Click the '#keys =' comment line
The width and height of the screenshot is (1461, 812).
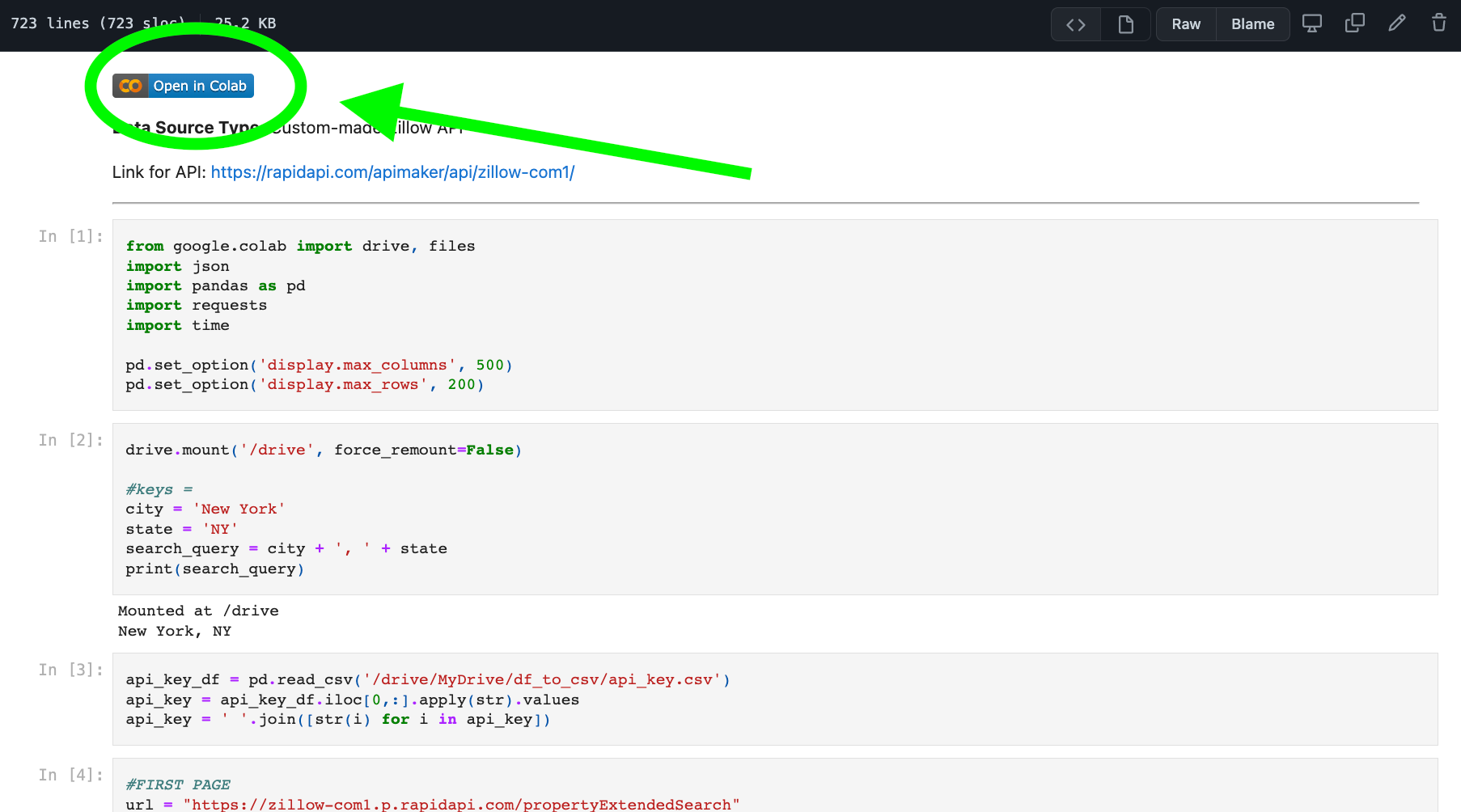pos(159,489)
